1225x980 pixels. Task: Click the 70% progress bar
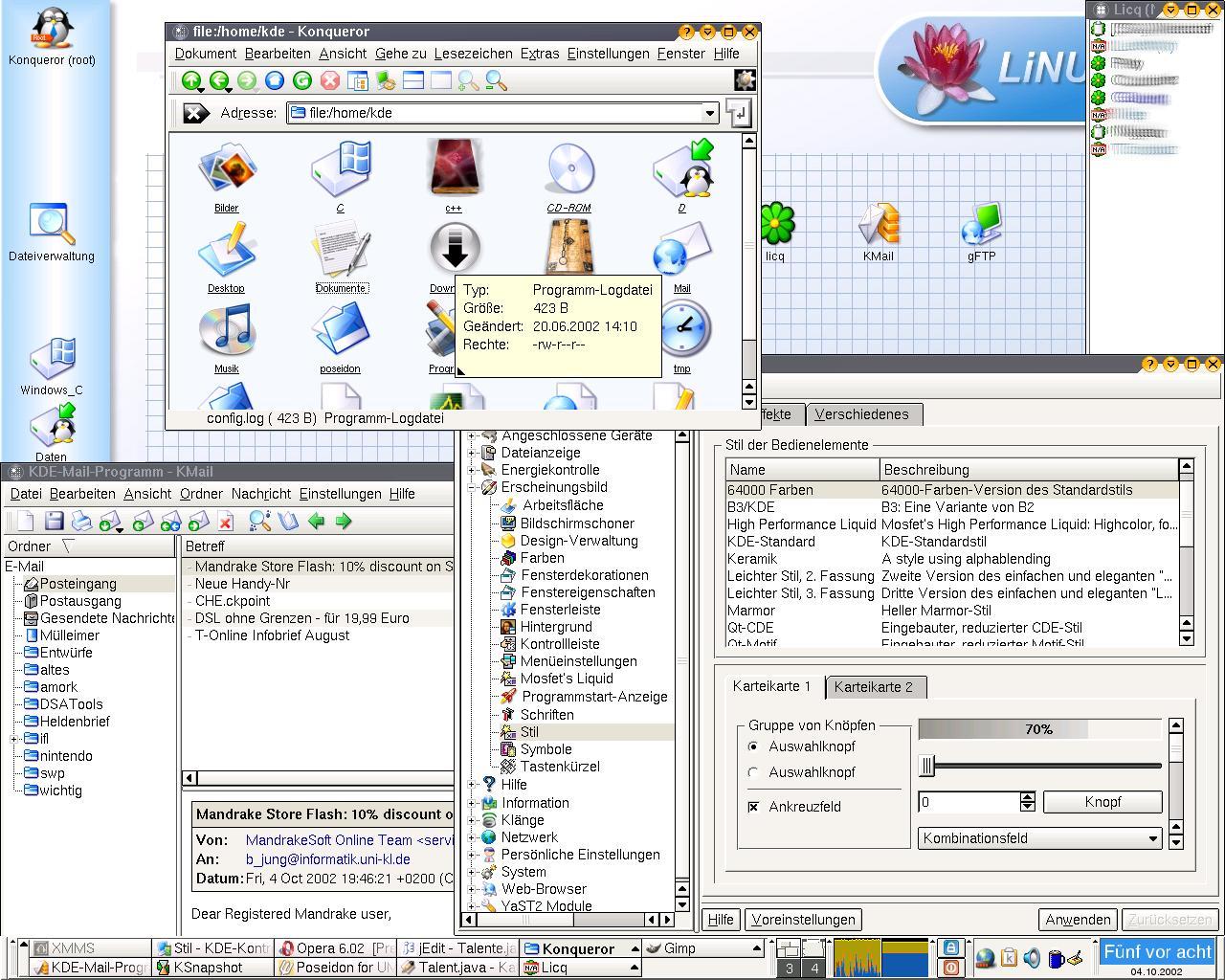[1039, 729]
